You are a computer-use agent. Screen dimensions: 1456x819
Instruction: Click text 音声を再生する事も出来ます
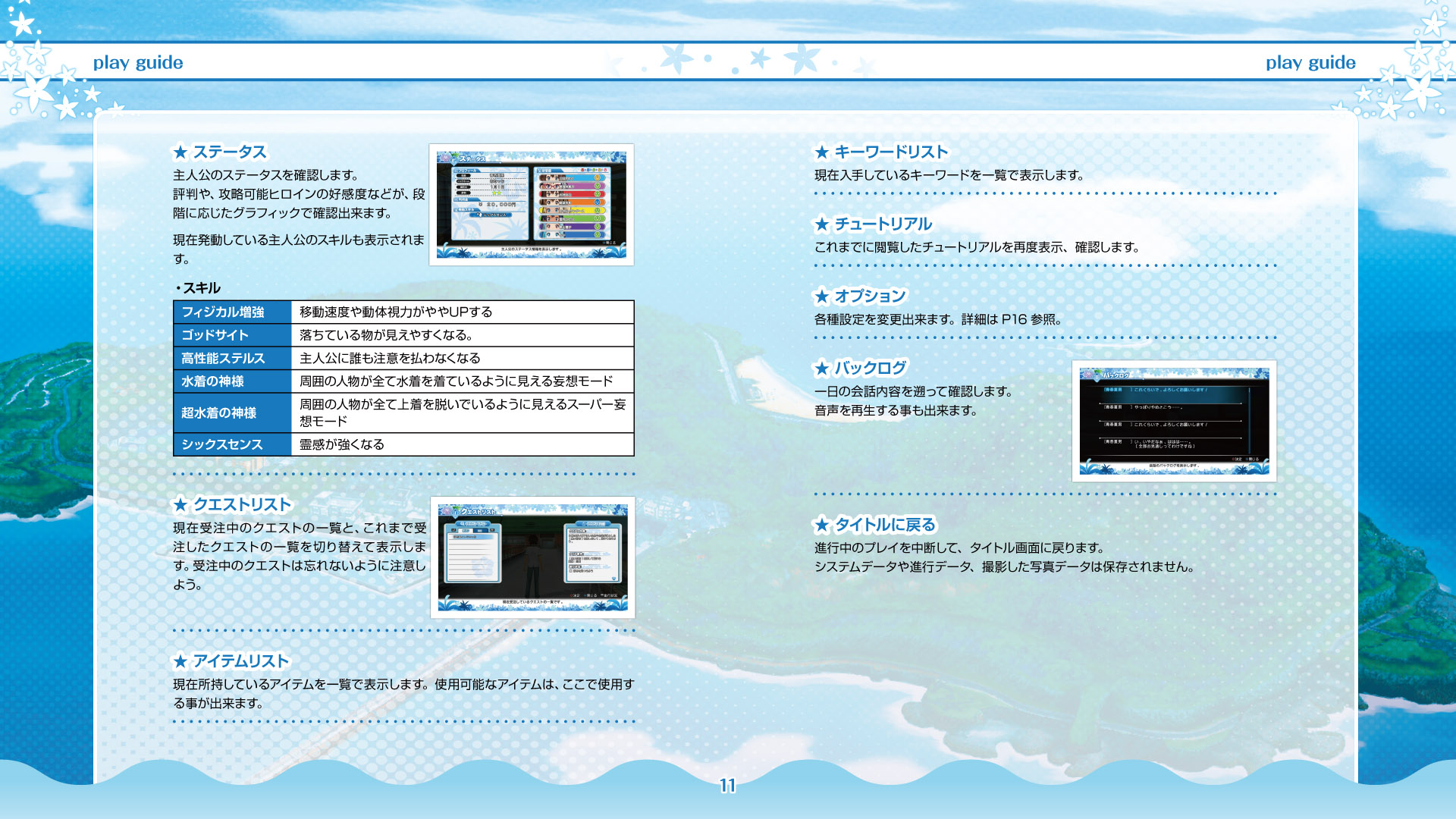click(x=896, y=411)
